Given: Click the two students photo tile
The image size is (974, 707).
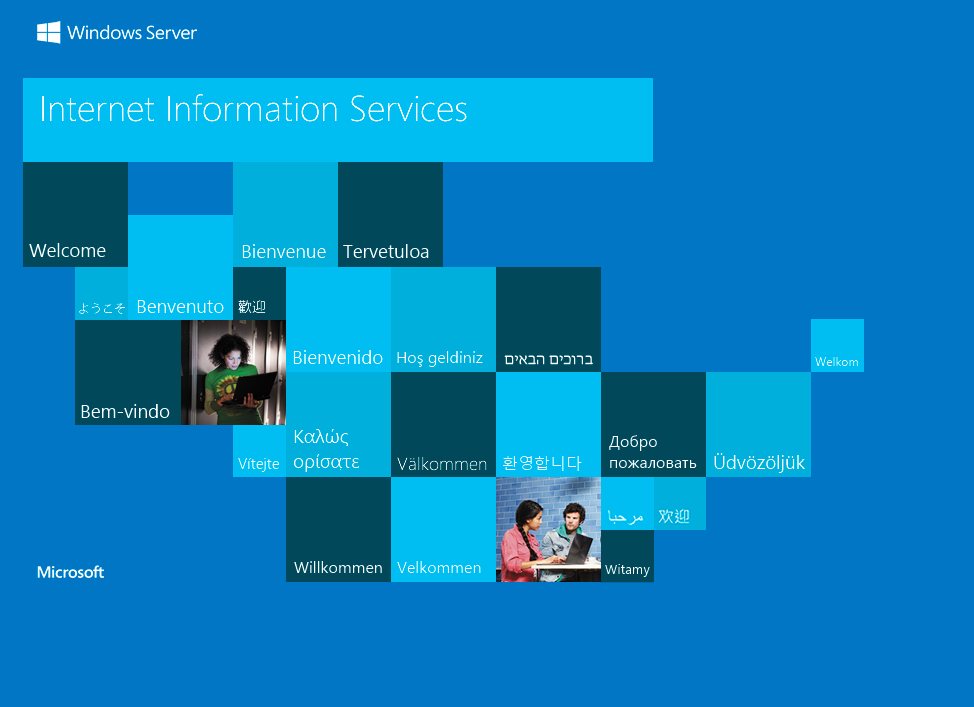Looking at the screenshot, I should point(548,529).
